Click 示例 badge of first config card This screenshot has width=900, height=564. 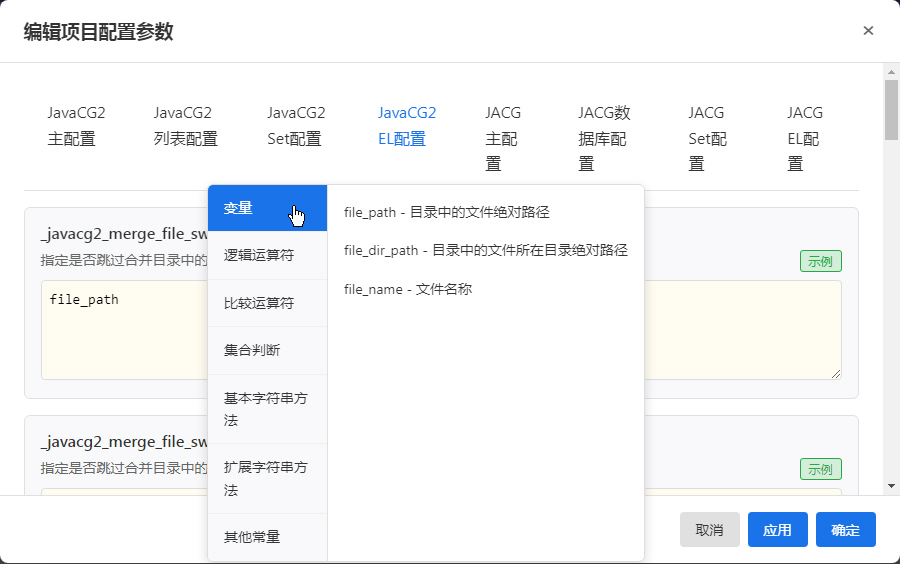[820, 262]
